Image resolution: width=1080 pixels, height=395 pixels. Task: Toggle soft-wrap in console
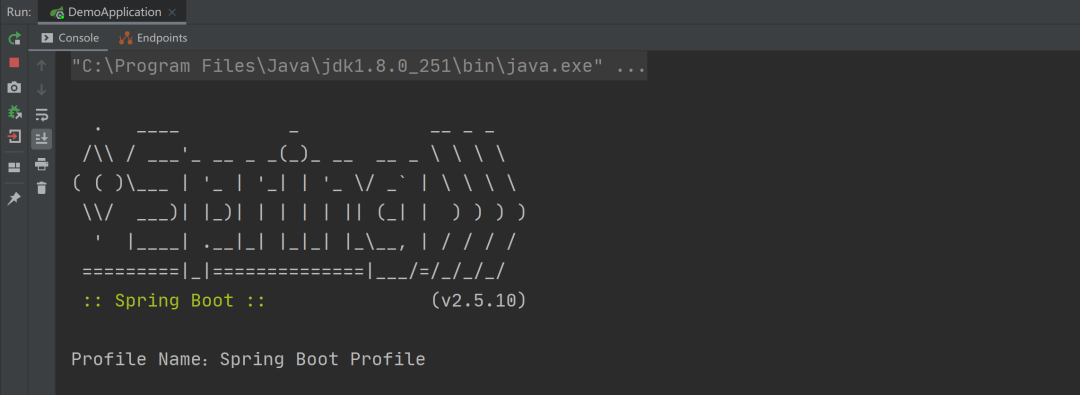click(41, 114)
